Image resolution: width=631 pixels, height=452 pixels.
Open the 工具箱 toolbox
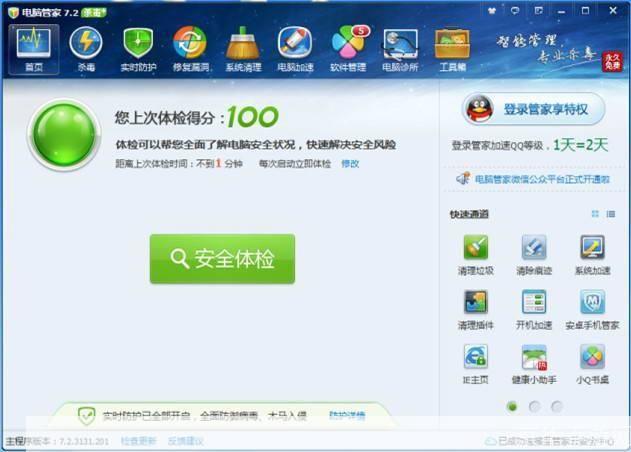452,50
